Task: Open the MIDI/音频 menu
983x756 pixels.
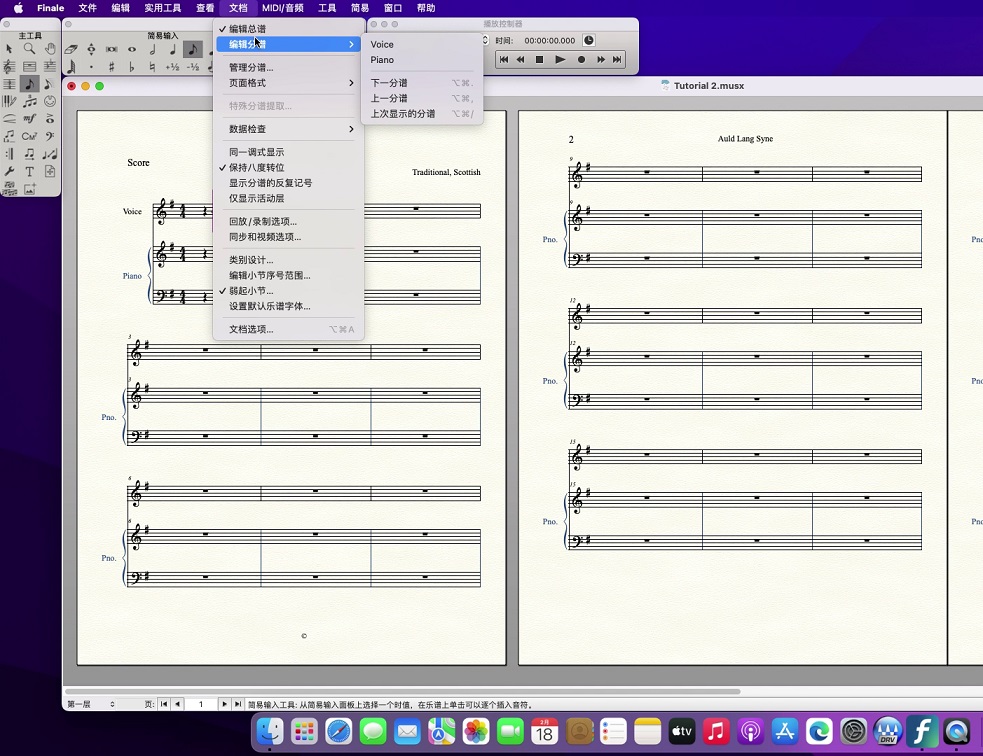Action: pyautogui.click(x=283, y=8)
